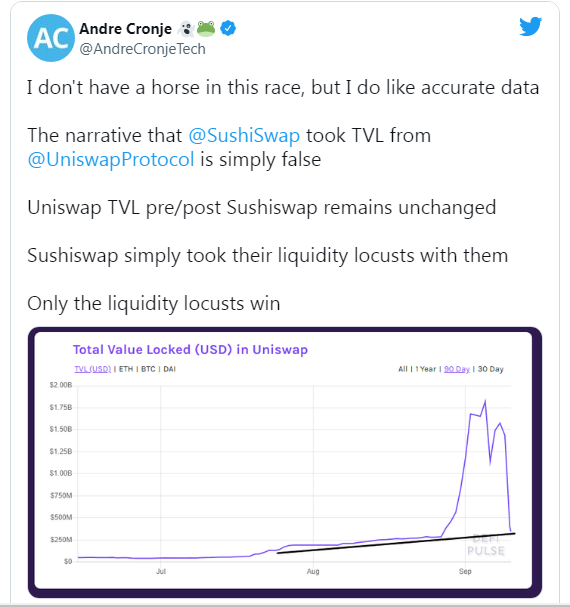Select the TVL (USD) chart tab

pyautogui.click(x=93, y=369)
